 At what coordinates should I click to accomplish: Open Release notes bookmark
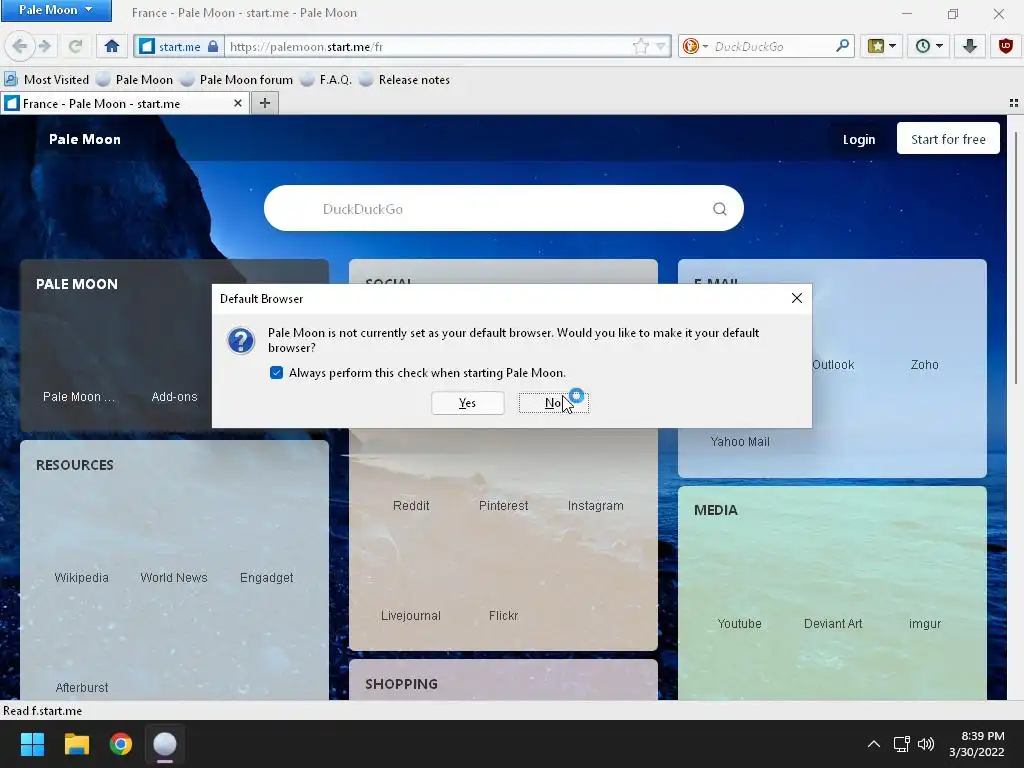pos(405,80)
